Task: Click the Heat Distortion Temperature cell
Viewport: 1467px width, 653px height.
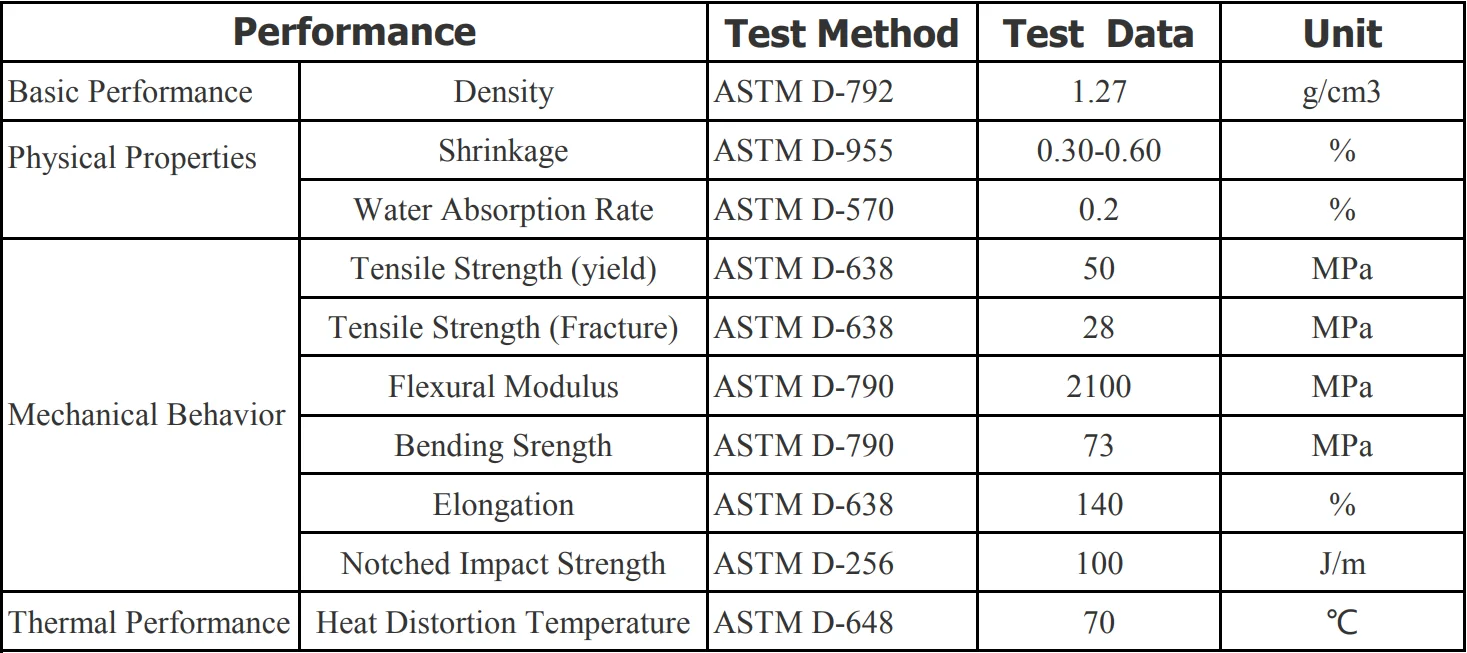Action: pyautogui.click(x=503, y=623)
